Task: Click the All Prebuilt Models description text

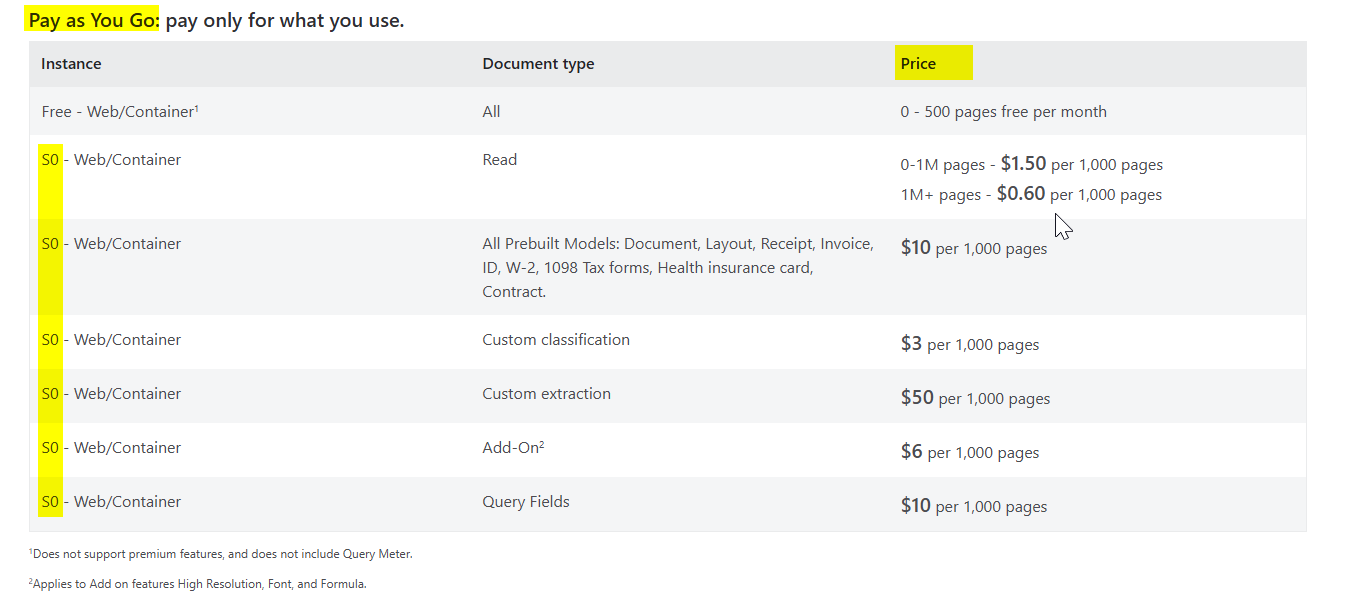Action: (678, 268)
